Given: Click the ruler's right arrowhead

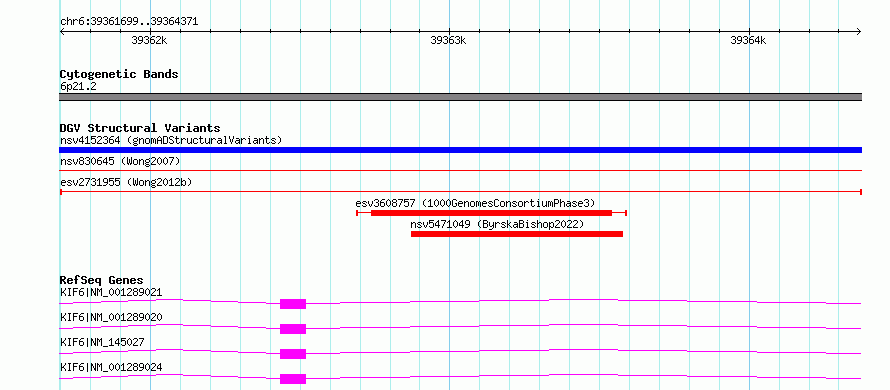Looking at the screenshot, I should pos(859,32).
